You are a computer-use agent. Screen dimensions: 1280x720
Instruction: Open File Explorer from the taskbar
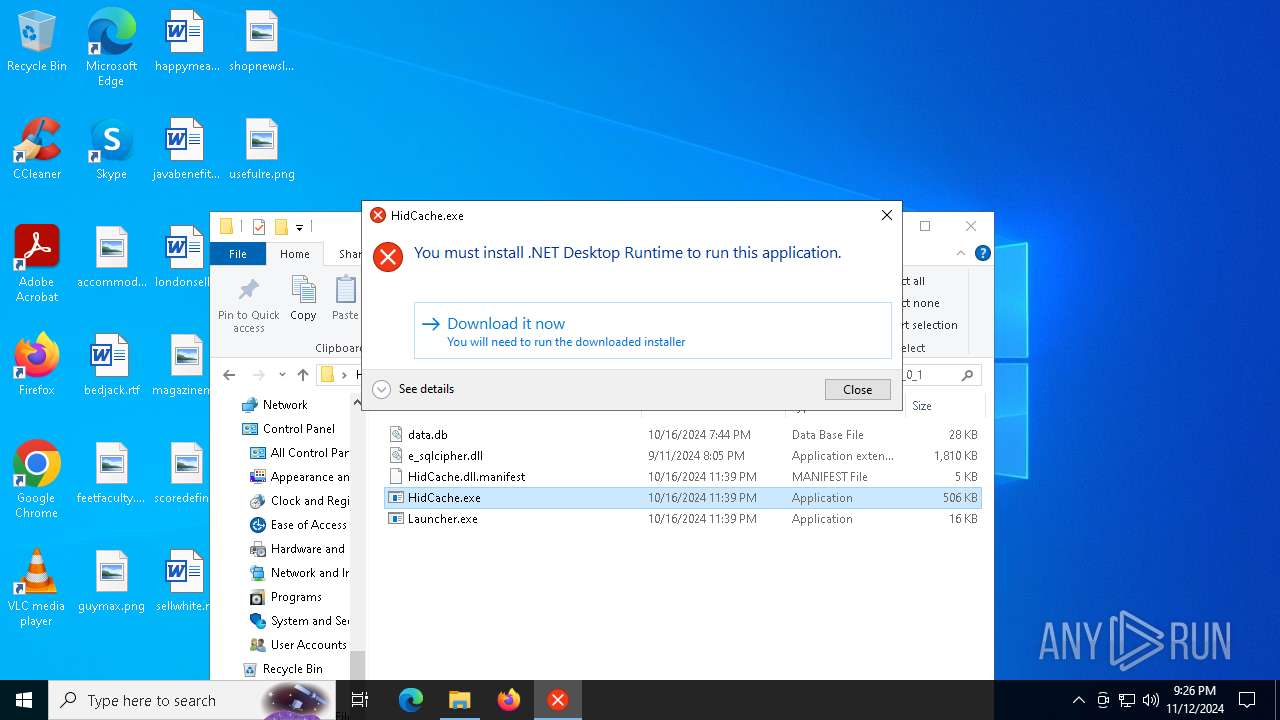click(x=460, y=700)
